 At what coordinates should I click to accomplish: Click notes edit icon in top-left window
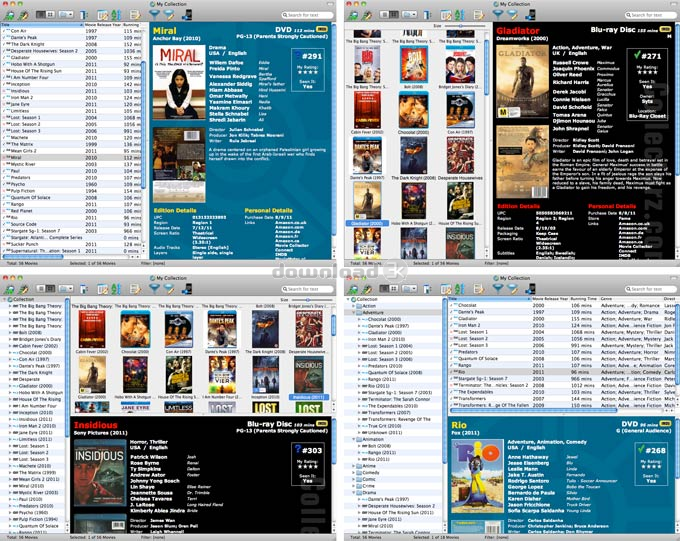pyautogui.click(x=135, y=15)
